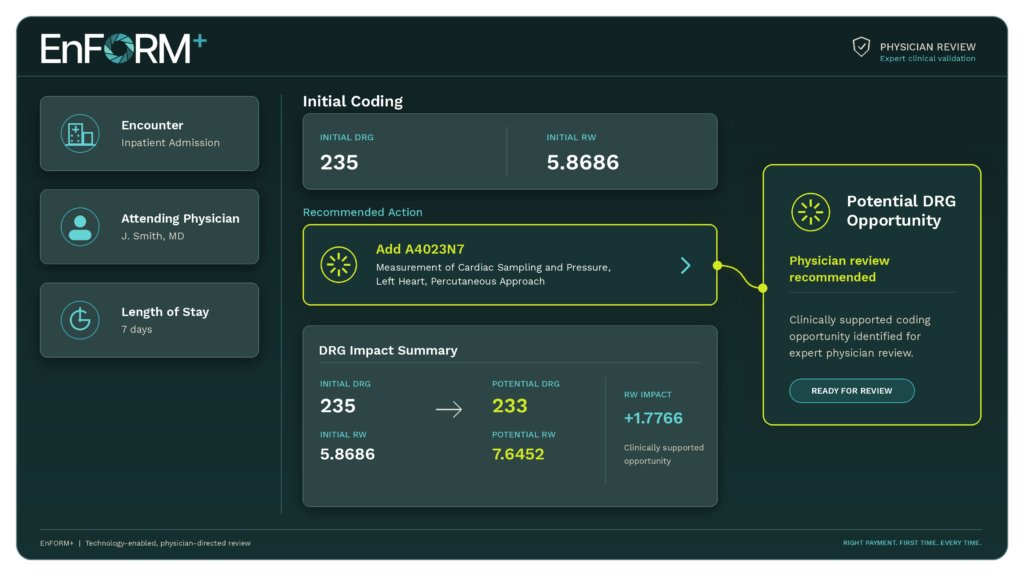Click Initial DRG value 235 in Initial Coding
The height and width of the screenshot is (576, 1024).
point(339,162)
